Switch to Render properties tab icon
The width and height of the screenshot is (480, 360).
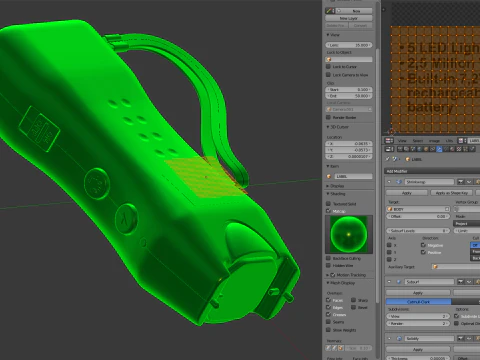[400, 149]
